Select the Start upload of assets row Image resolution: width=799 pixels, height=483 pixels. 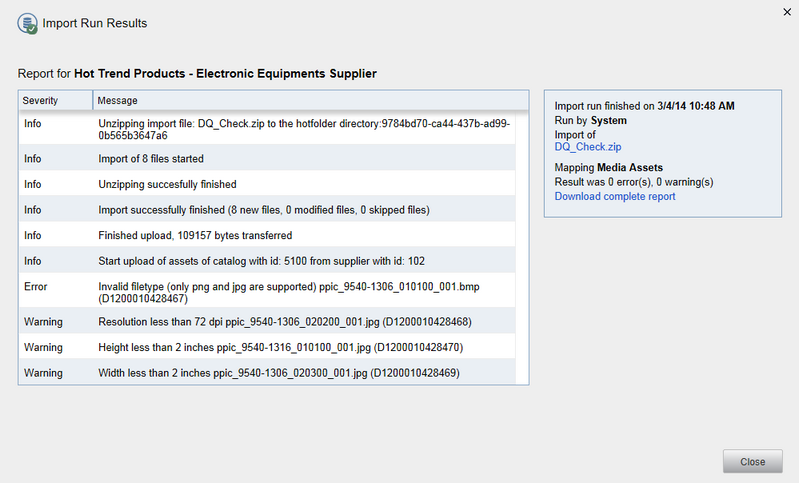coord(267,261)
